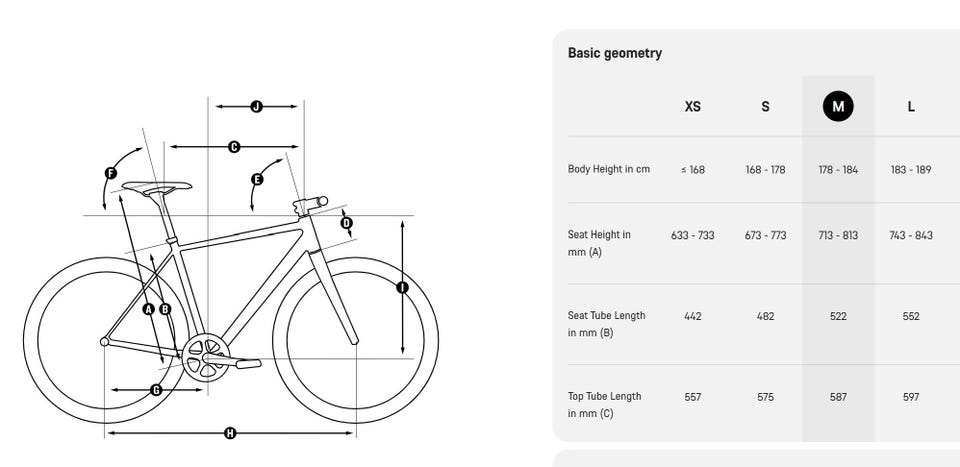Viewport: 960px width, 467px height.
Task: Click the Top Tube Length row label
Action: 605,404
